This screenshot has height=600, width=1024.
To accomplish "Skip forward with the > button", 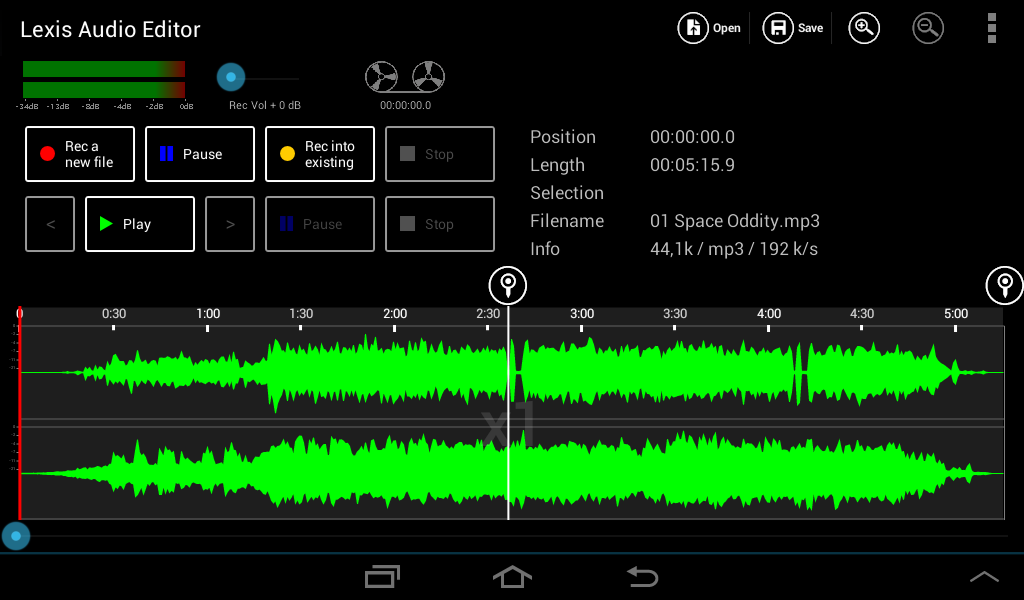I will (230, 224).
